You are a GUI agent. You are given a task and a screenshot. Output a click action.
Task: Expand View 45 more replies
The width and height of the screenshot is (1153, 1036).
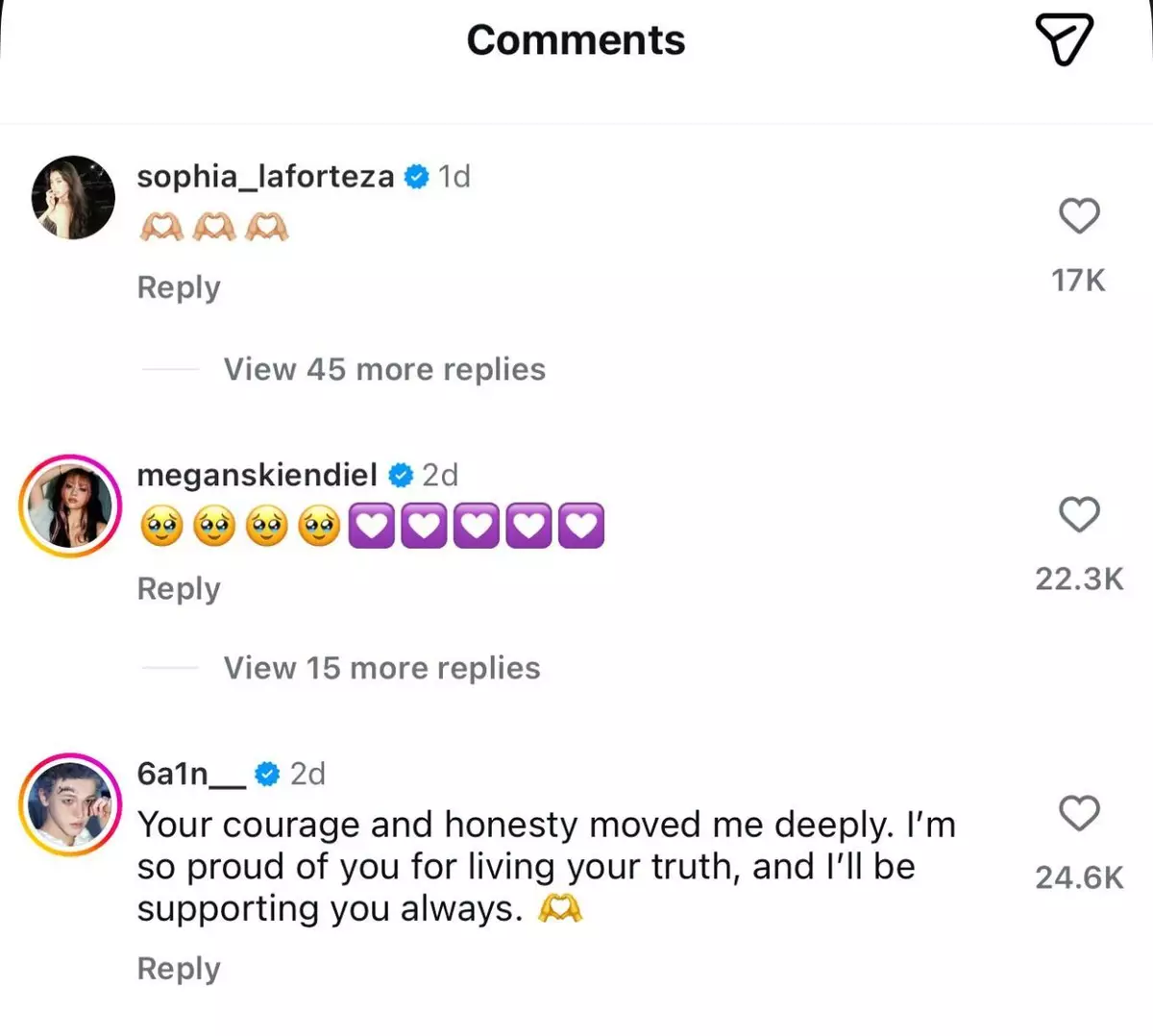384,369
